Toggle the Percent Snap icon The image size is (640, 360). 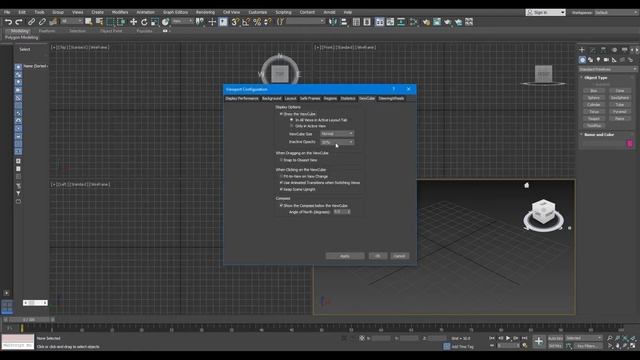(257, 22)
